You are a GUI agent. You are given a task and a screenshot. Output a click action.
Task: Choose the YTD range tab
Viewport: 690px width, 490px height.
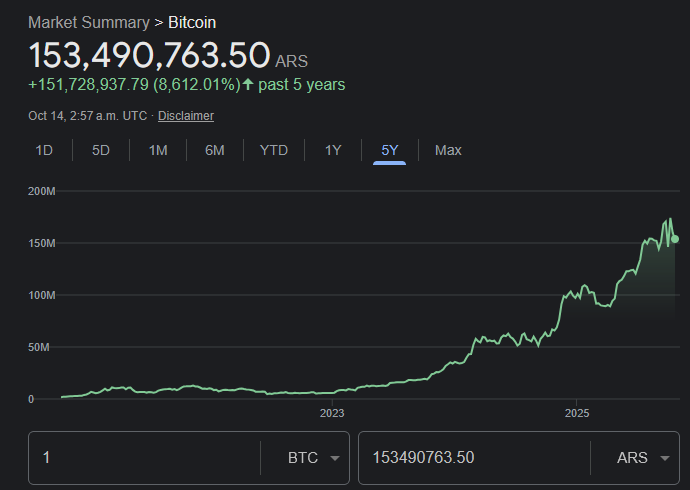(x=274, y=150)
